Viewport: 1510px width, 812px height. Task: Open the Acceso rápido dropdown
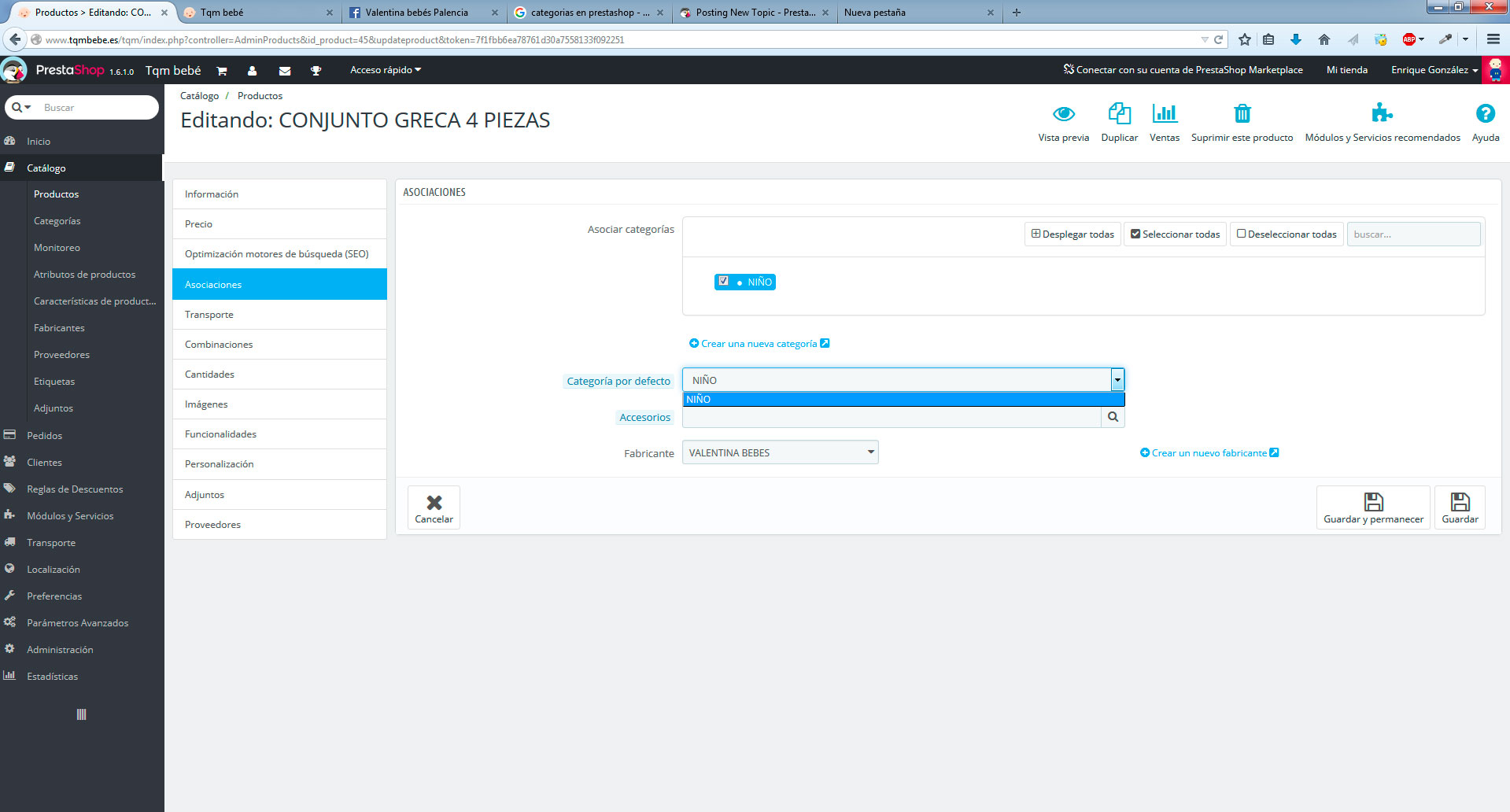click(386, 70)
